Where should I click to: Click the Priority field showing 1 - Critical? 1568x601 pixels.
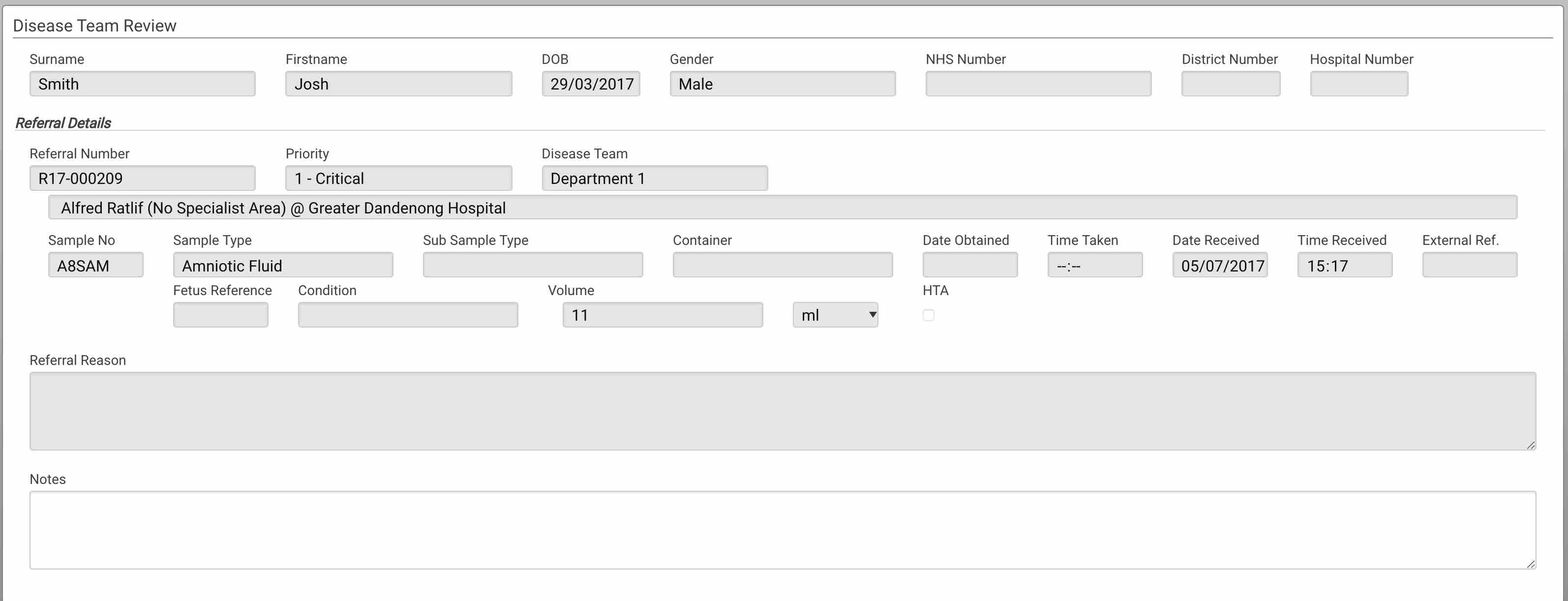point(399,178)
